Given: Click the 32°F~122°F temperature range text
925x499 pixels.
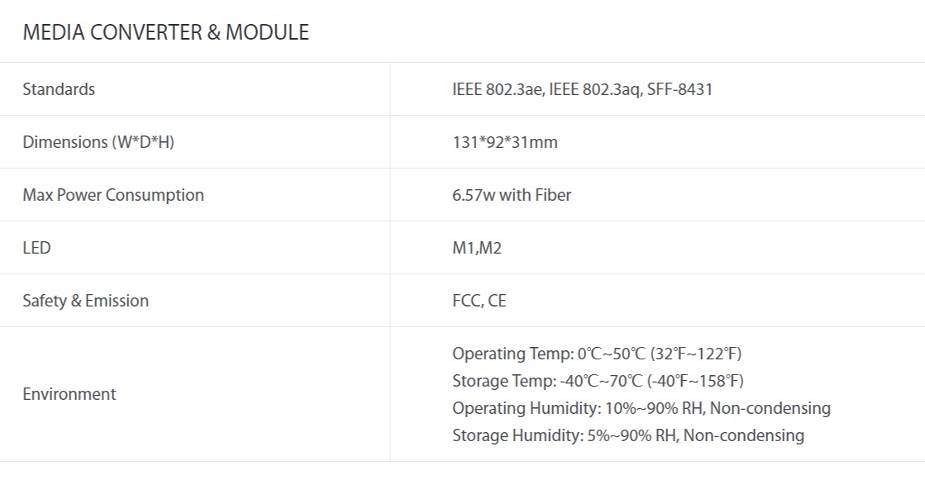Looking at the screenshot, I should (x=696, y=353).
